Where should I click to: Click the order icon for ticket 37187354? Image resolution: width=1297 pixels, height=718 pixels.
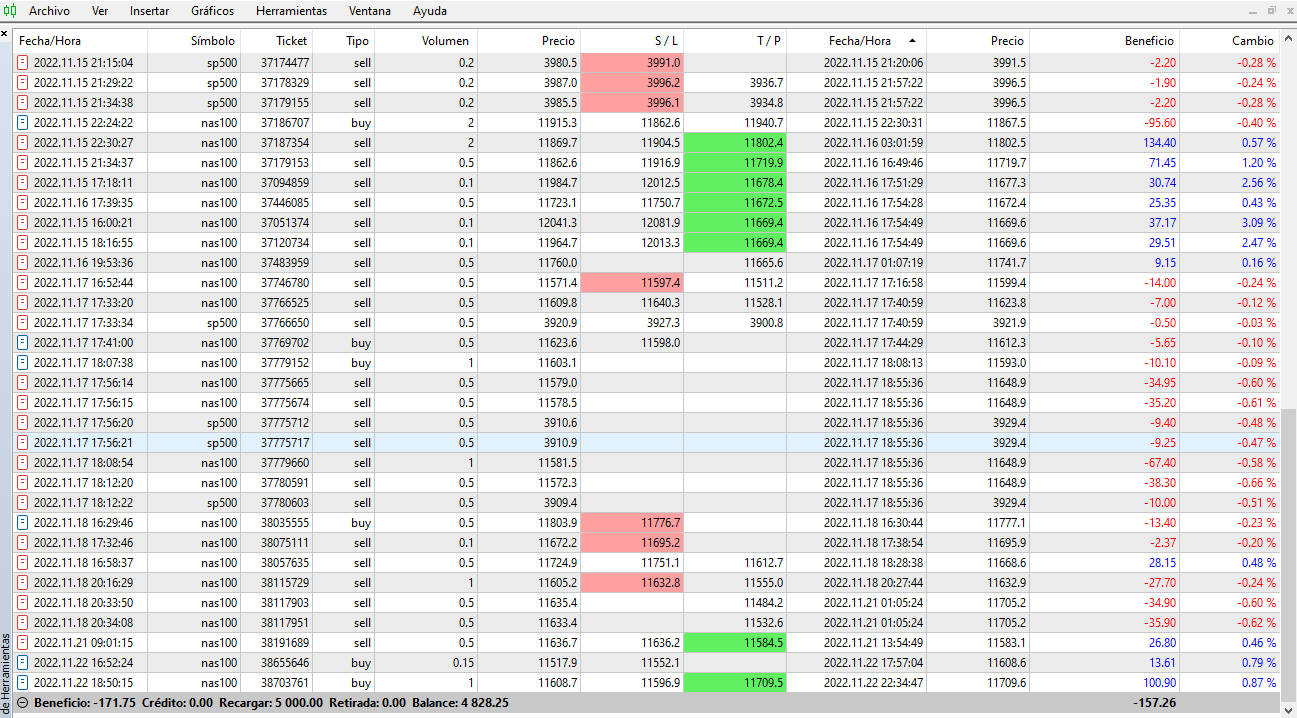click(23, 143)
